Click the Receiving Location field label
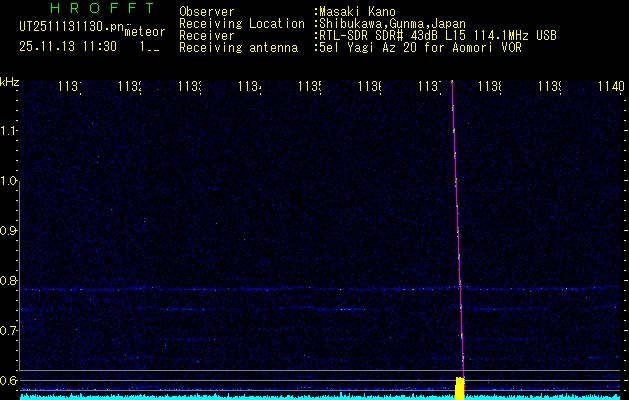This screenshot has height=400, width=629. tap(242, 23)
